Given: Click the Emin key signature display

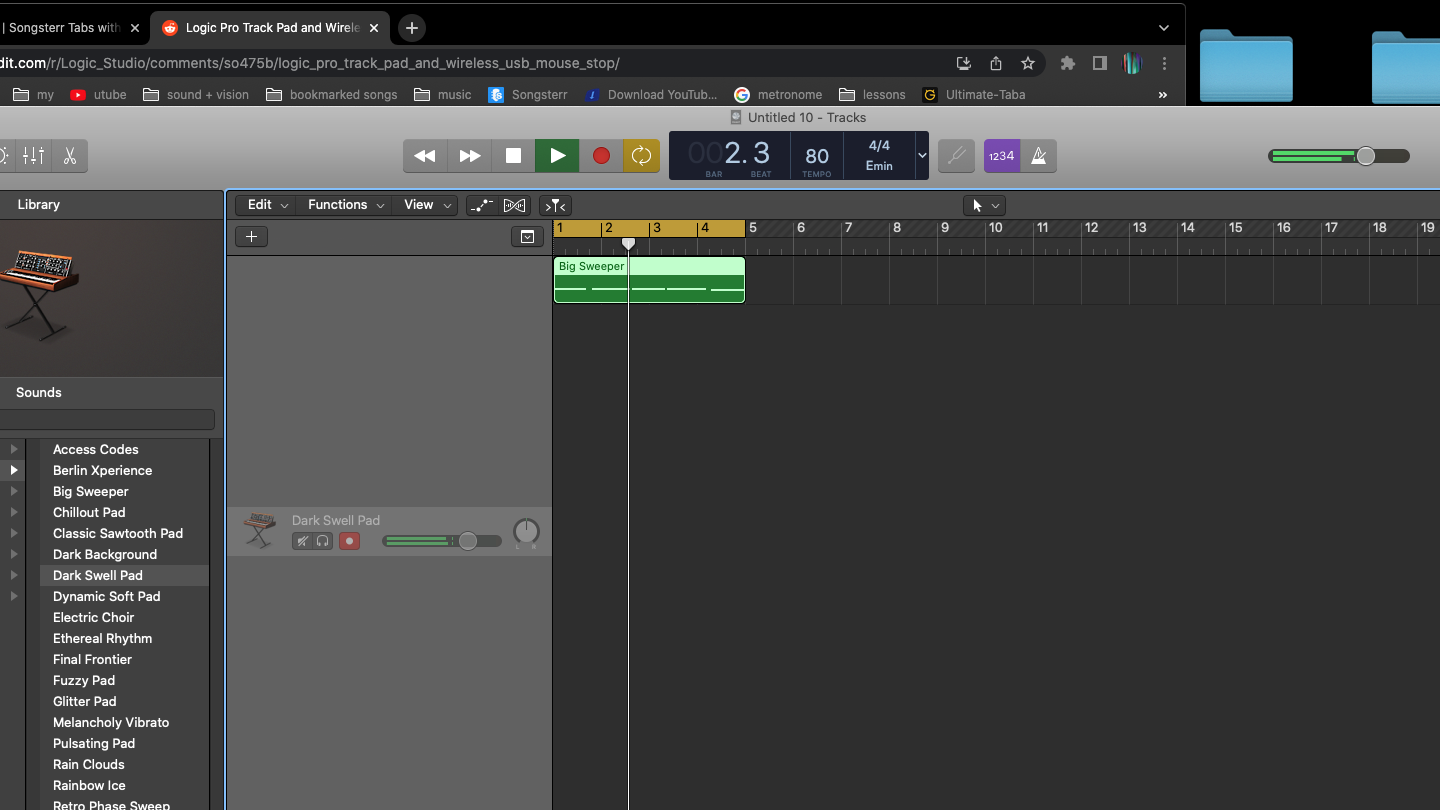Looking at the screenshot, I should pos(879,166).
